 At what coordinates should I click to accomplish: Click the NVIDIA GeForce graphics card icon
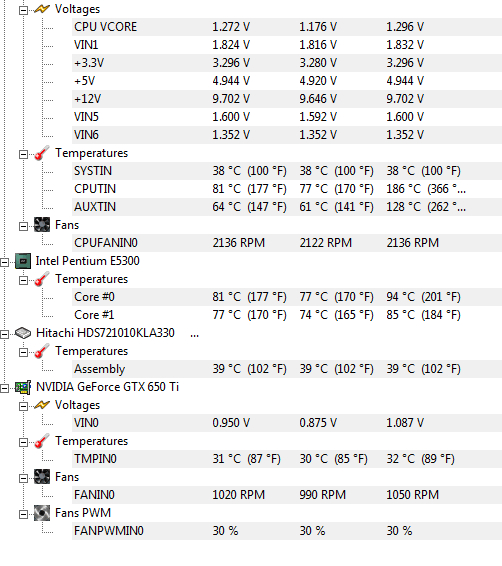(23, 387)
